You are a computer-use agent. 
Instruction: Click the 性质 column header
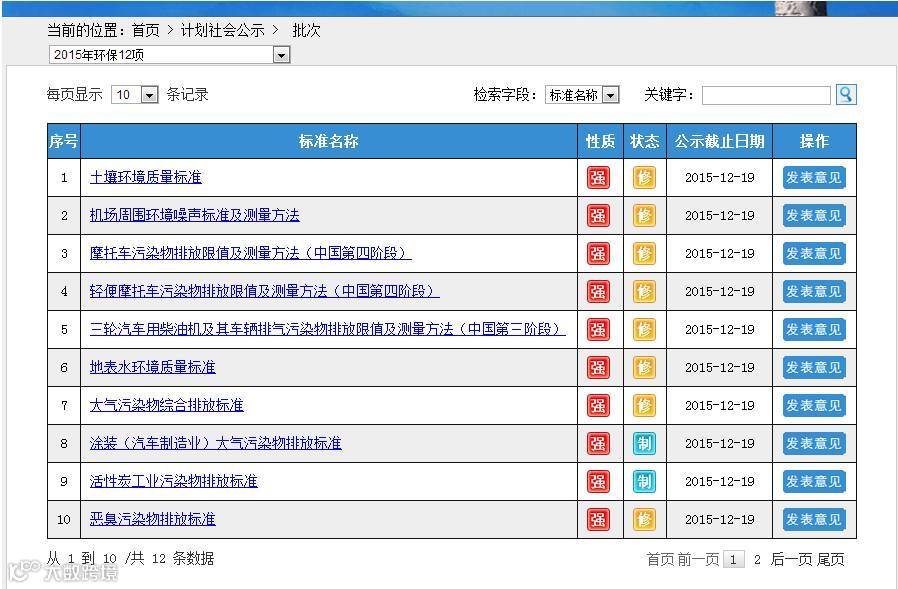[x=600, y=141]
